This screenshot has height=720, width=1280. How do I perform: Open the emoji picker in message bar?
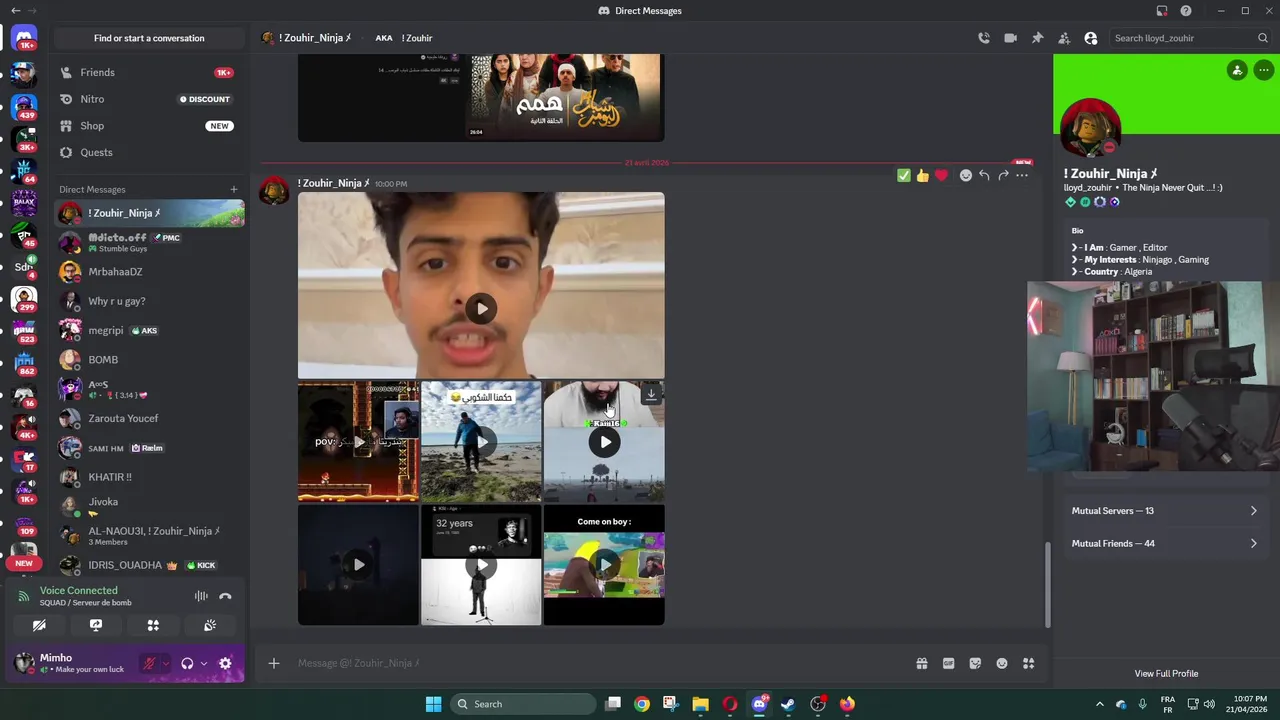click(1002, 663)
